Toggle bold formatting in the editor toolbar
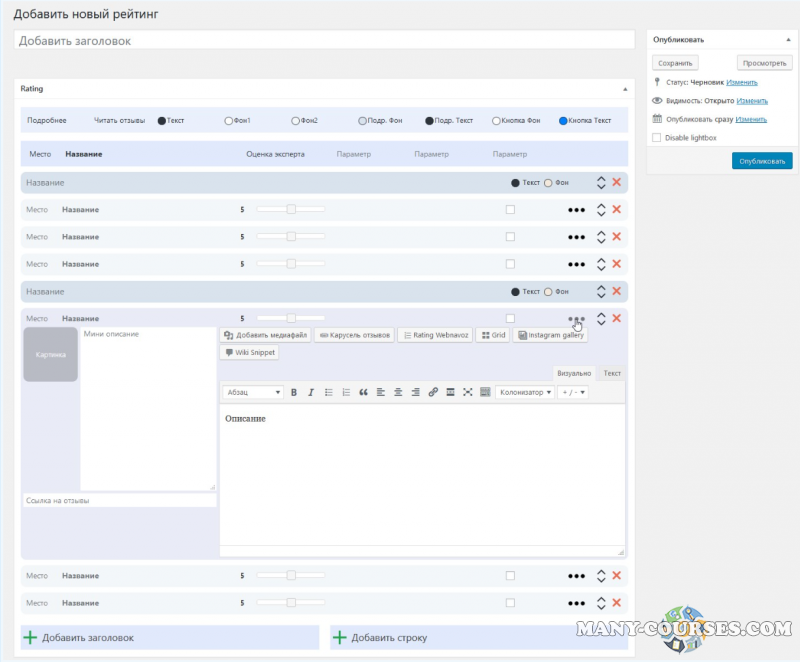Image resolution: width=800 pixels, height=662 pixels. 294,392
